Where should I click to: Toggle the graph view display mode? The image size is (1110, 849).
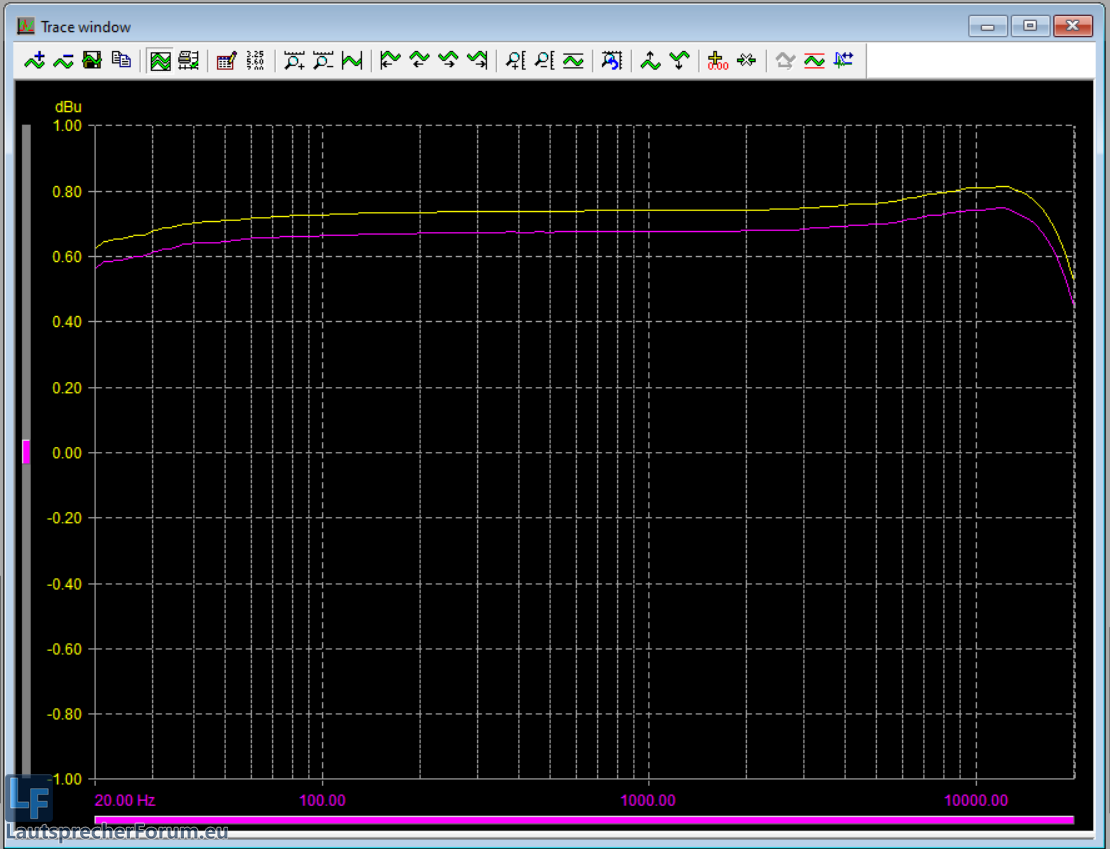coord(160,61)
